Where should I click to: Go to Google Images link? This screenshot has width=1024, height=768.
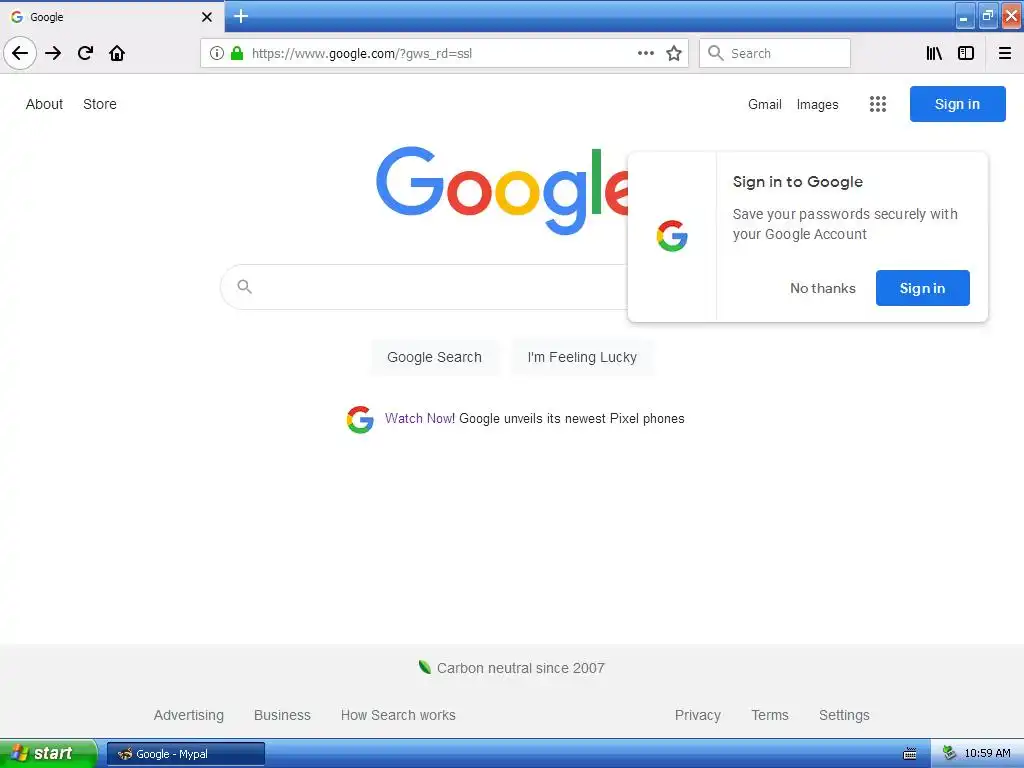[x=818, y=104]
